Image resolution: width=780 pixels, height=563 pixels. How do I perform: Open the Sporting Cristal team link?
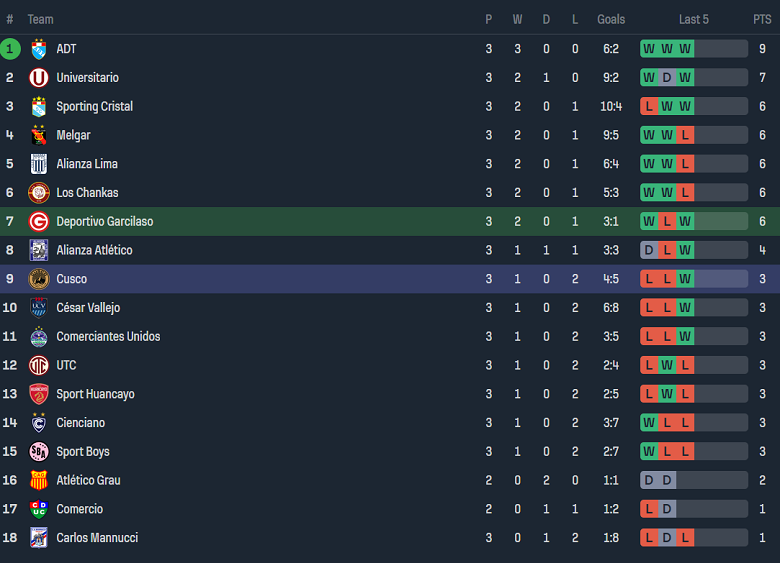(94, 107)
